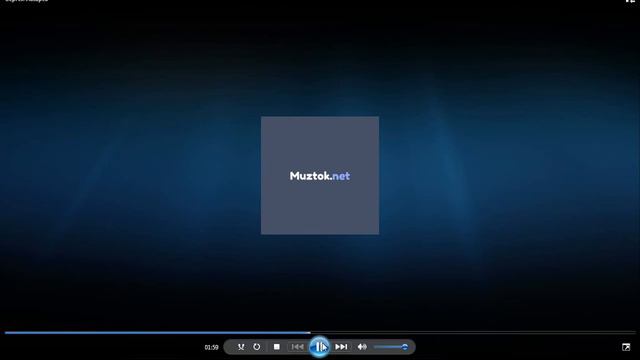Toggle repeat playback

point(256,347)
